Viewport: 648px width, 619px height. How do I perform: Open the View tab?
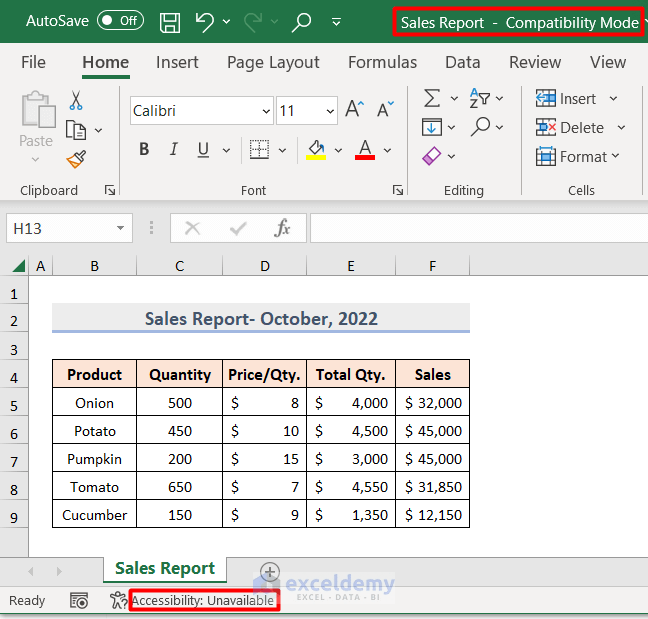point(608,62)
